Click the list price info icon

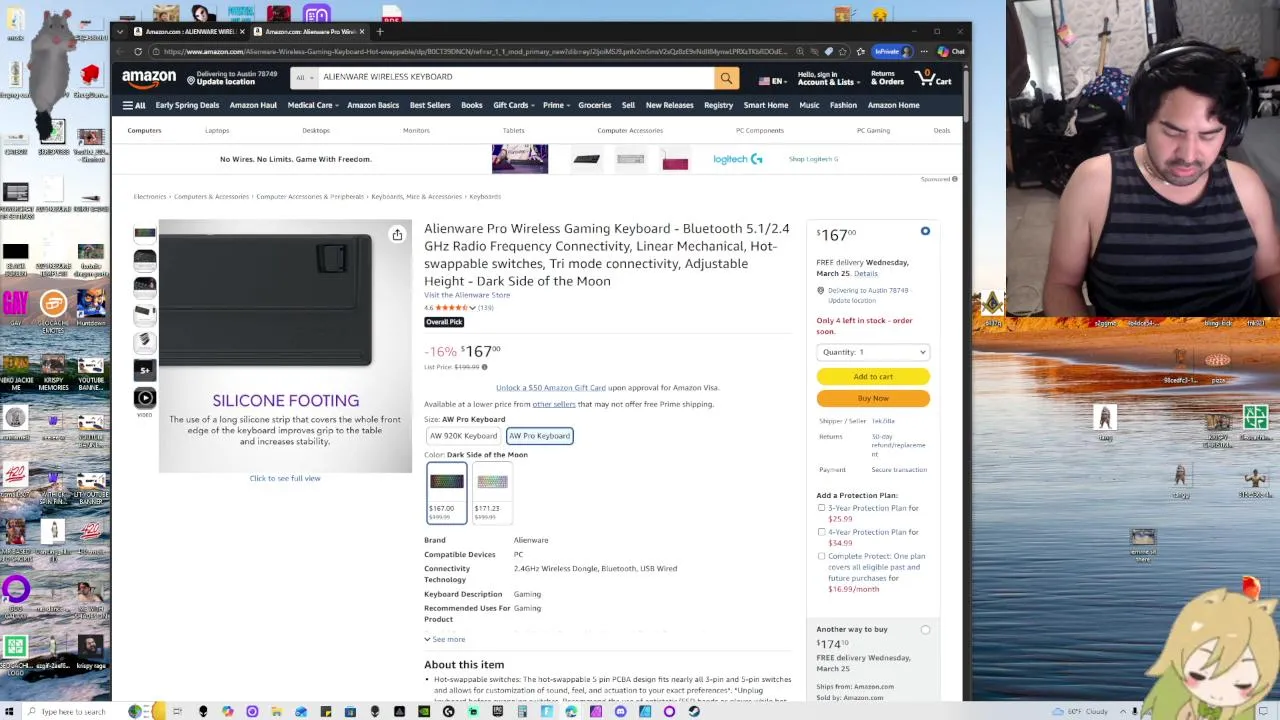coord(484,367)
